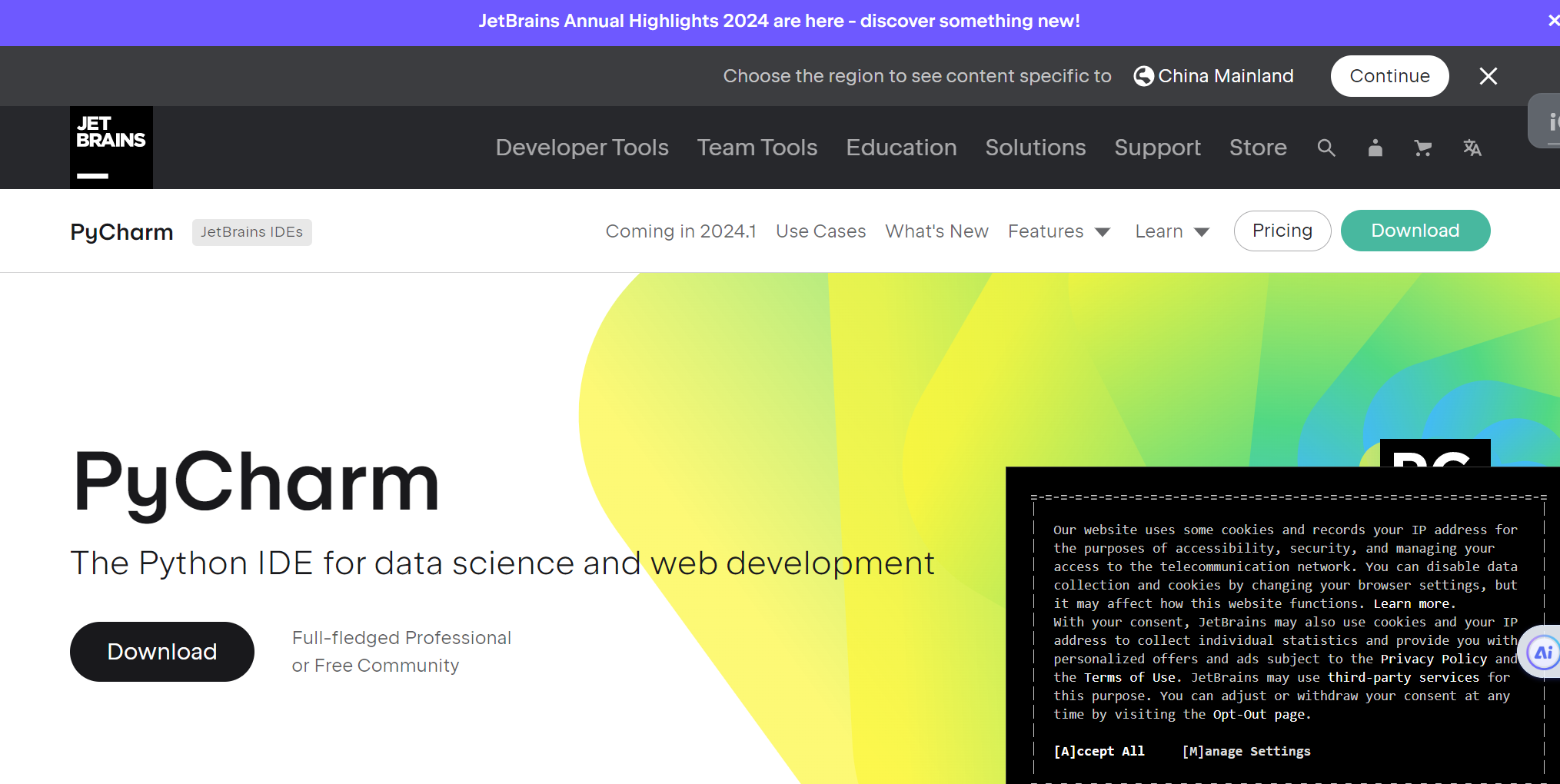Open the third-party services link
This screenshot has height=784, width=1560.
pyautogui.click(x=1403, y=677)
